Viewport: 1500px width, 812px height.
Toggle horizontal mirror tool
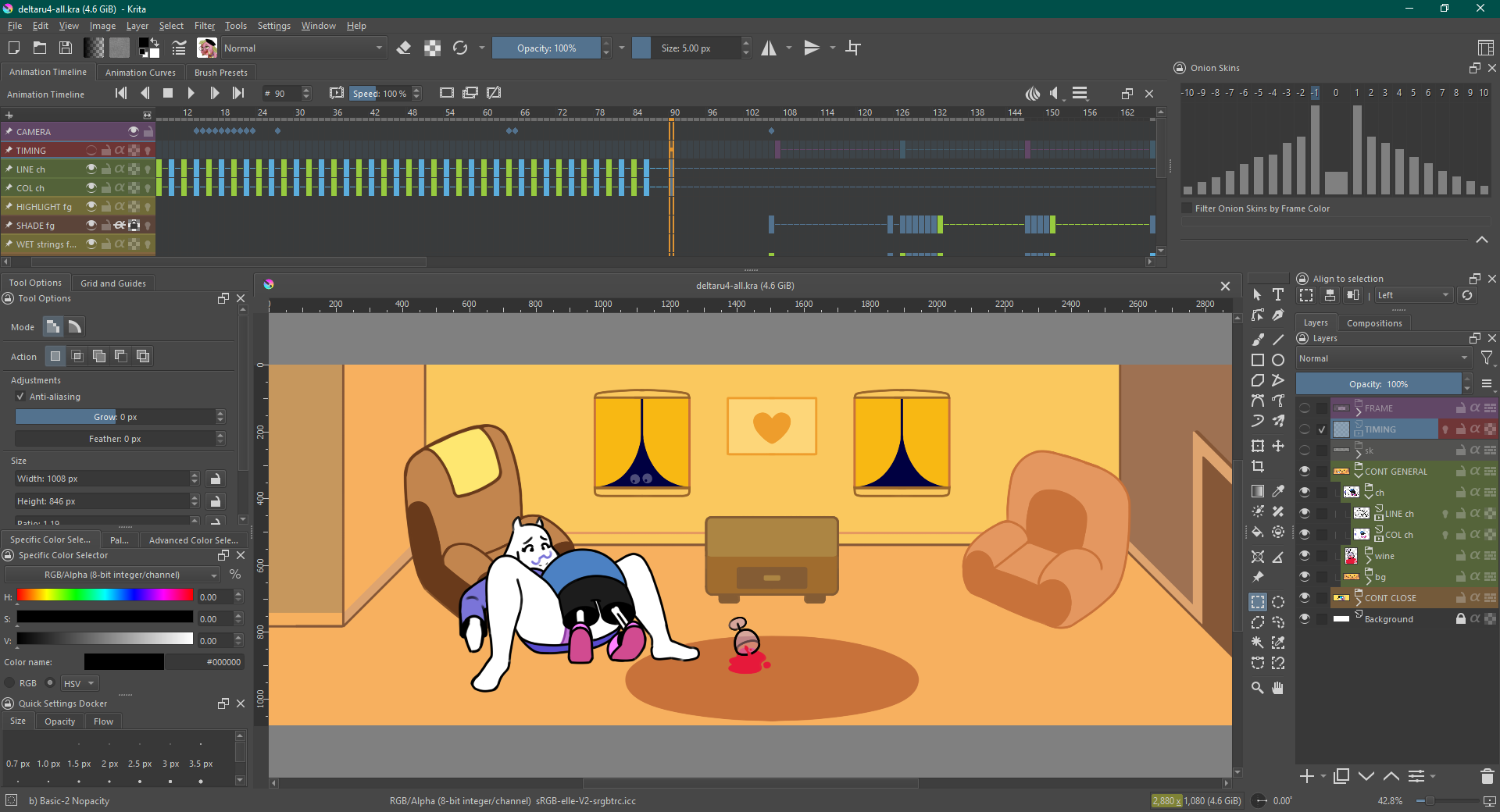coord(770,48)
